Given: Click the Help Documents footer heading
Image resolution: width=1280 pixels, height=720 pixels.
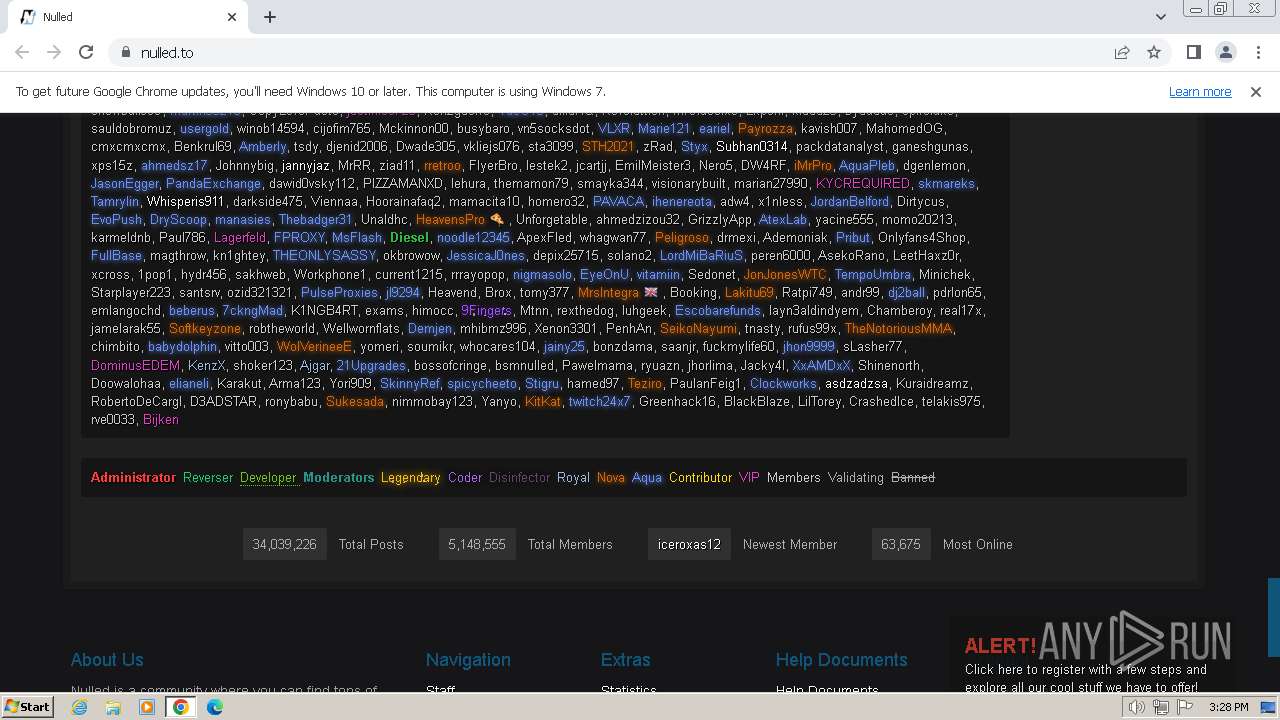Looking at the screenshot, I should tap(841, 660).
